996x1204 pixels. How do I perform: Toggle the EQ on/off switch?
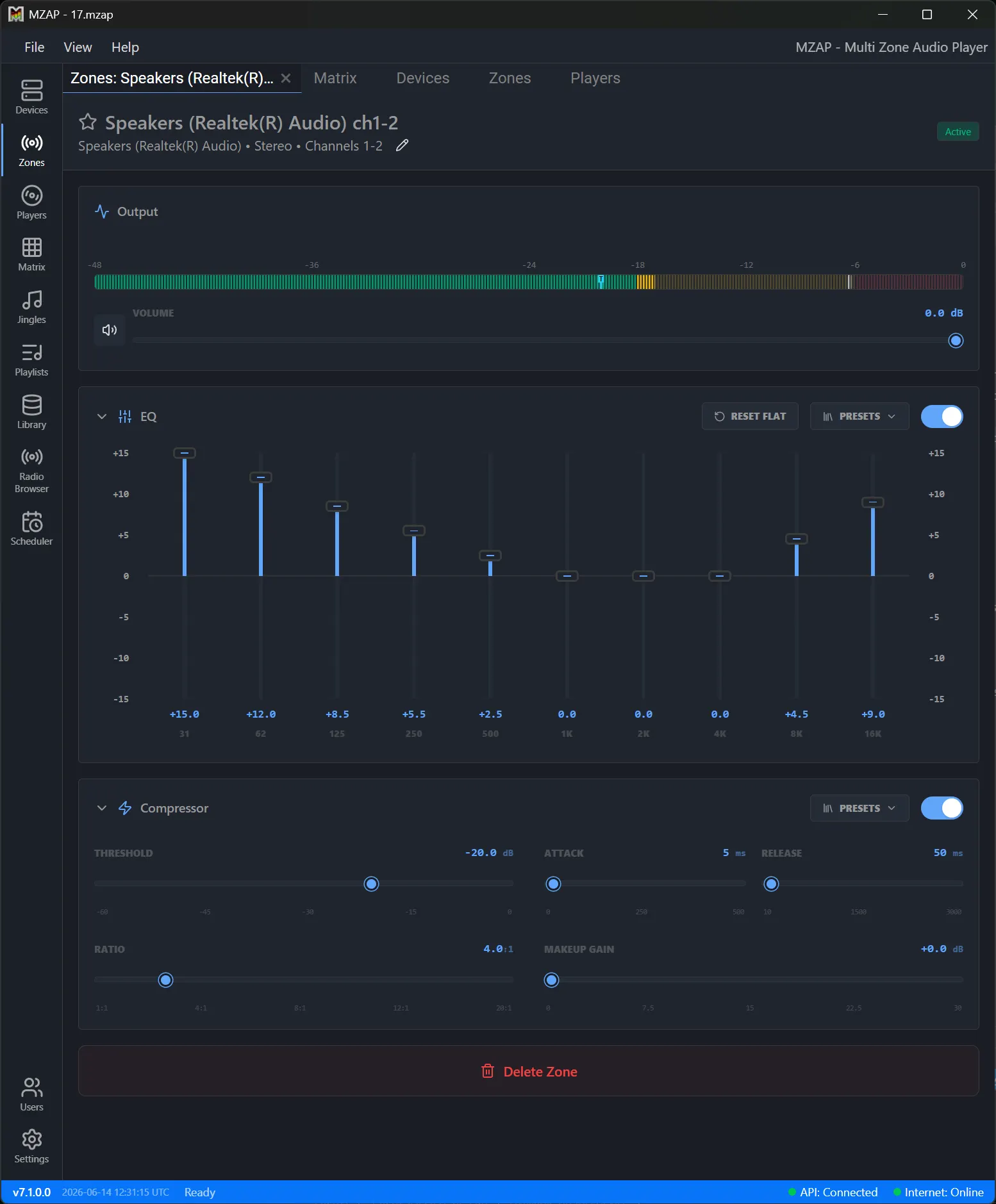(942, 416)
